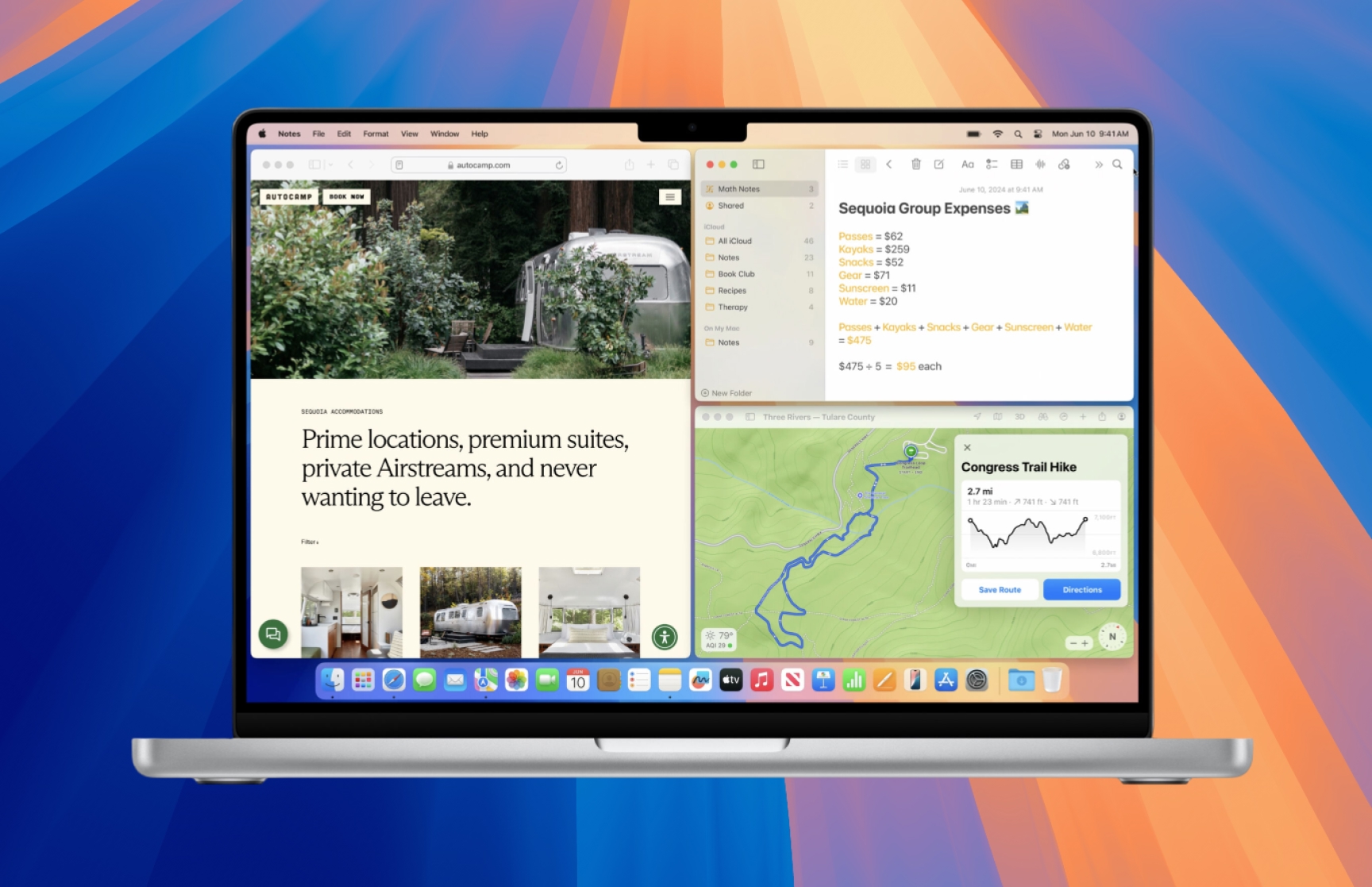
Task: Switch Notes to list view
Action: point(843,164)
